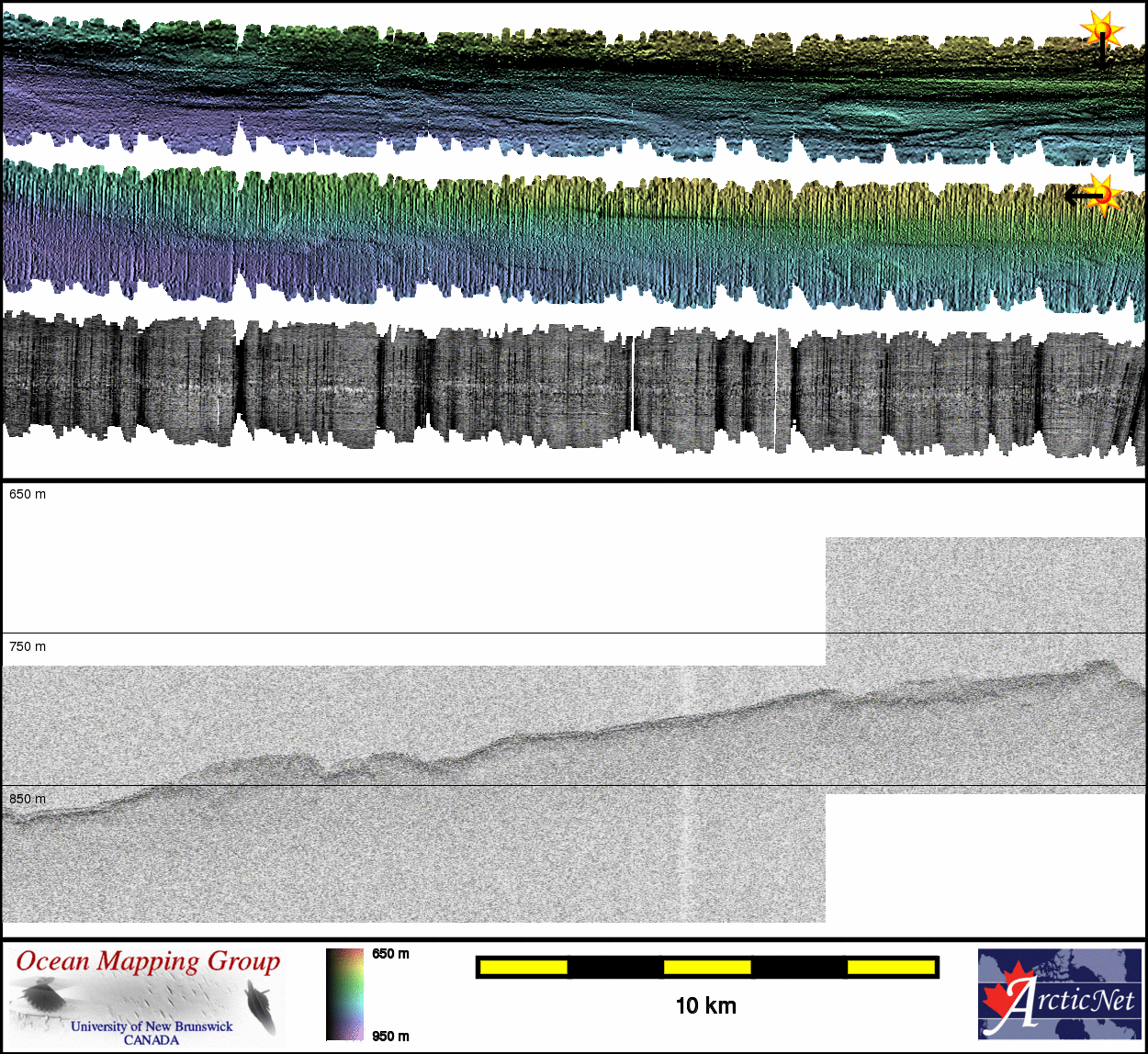This screenshot has width=1148, height=1054.
Task: Click the sun icon with downward arrow
Action: [x=1101, y=31]
